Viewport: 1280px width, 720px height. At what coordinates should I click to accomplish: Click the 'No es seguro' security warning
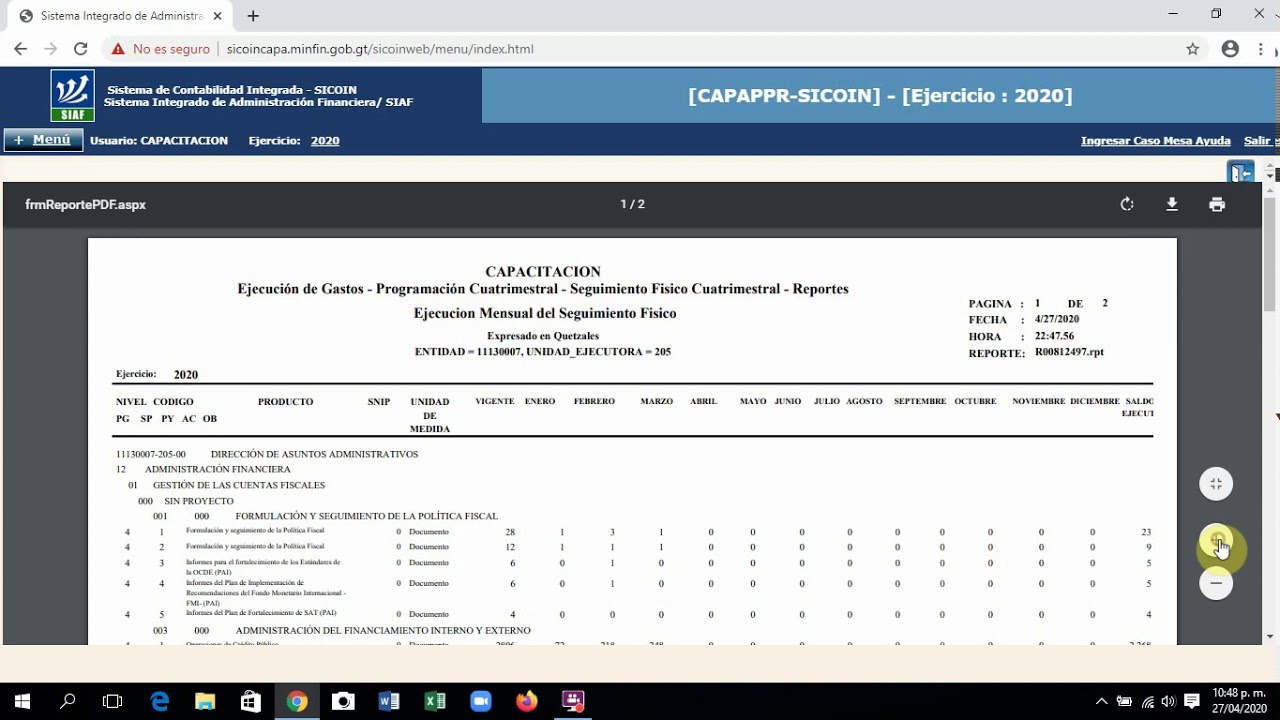tap(161, 49)
